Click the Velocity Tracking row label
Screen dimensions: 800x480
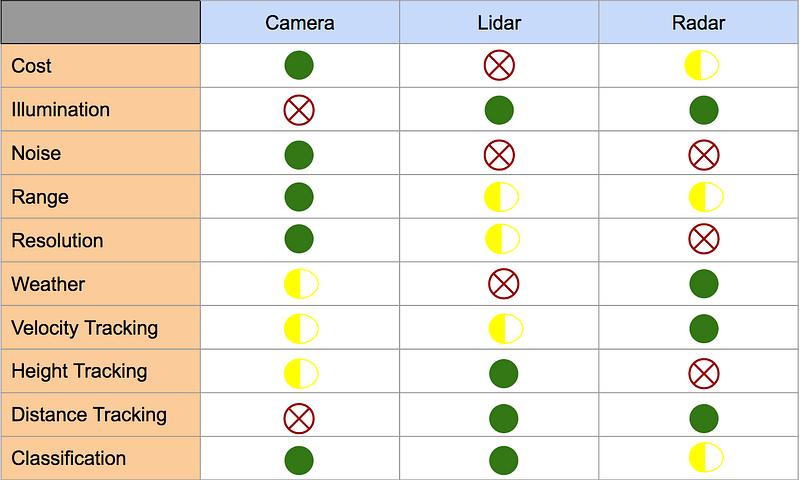(85, 328)
